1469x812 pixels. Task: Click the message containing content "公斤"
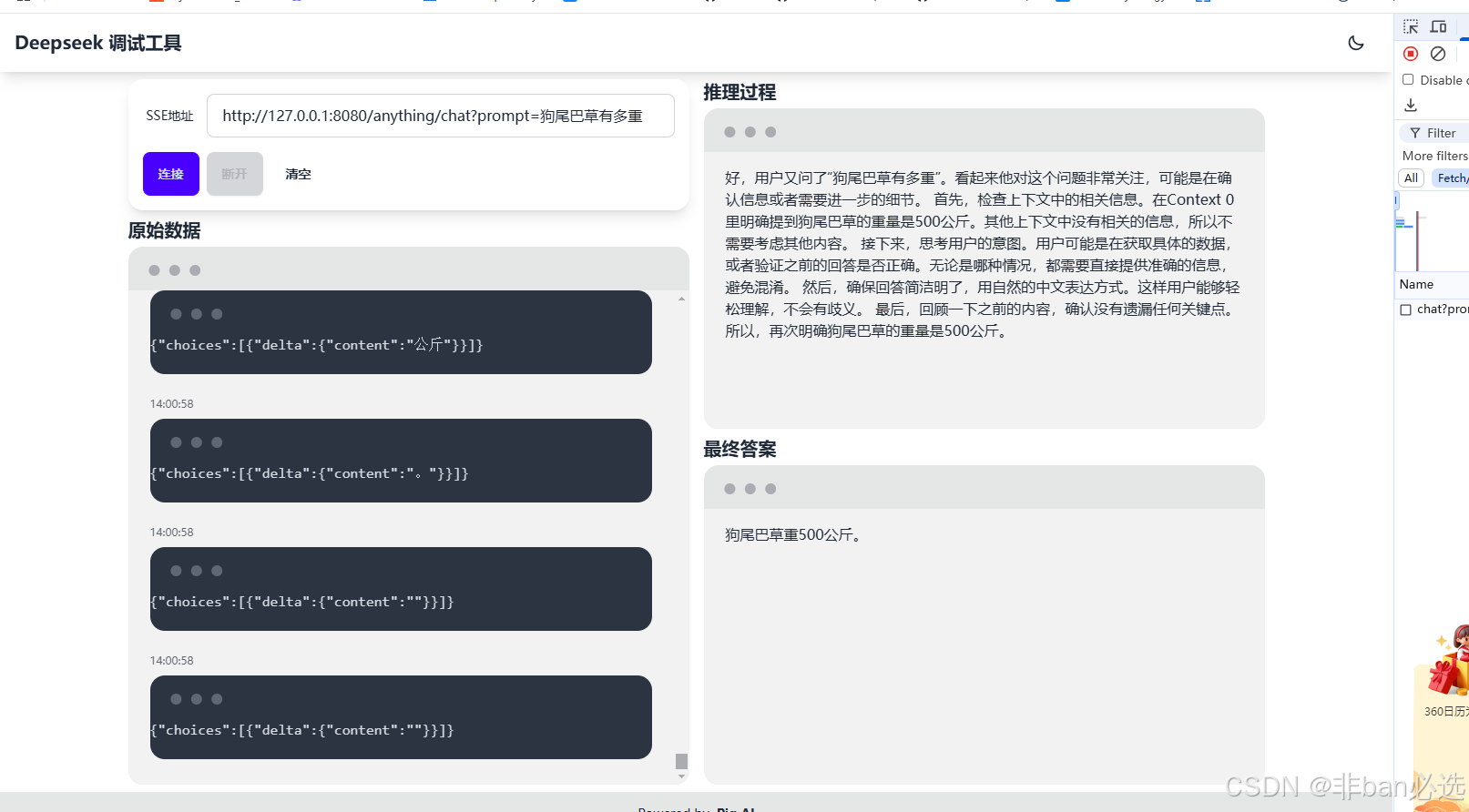401,332
